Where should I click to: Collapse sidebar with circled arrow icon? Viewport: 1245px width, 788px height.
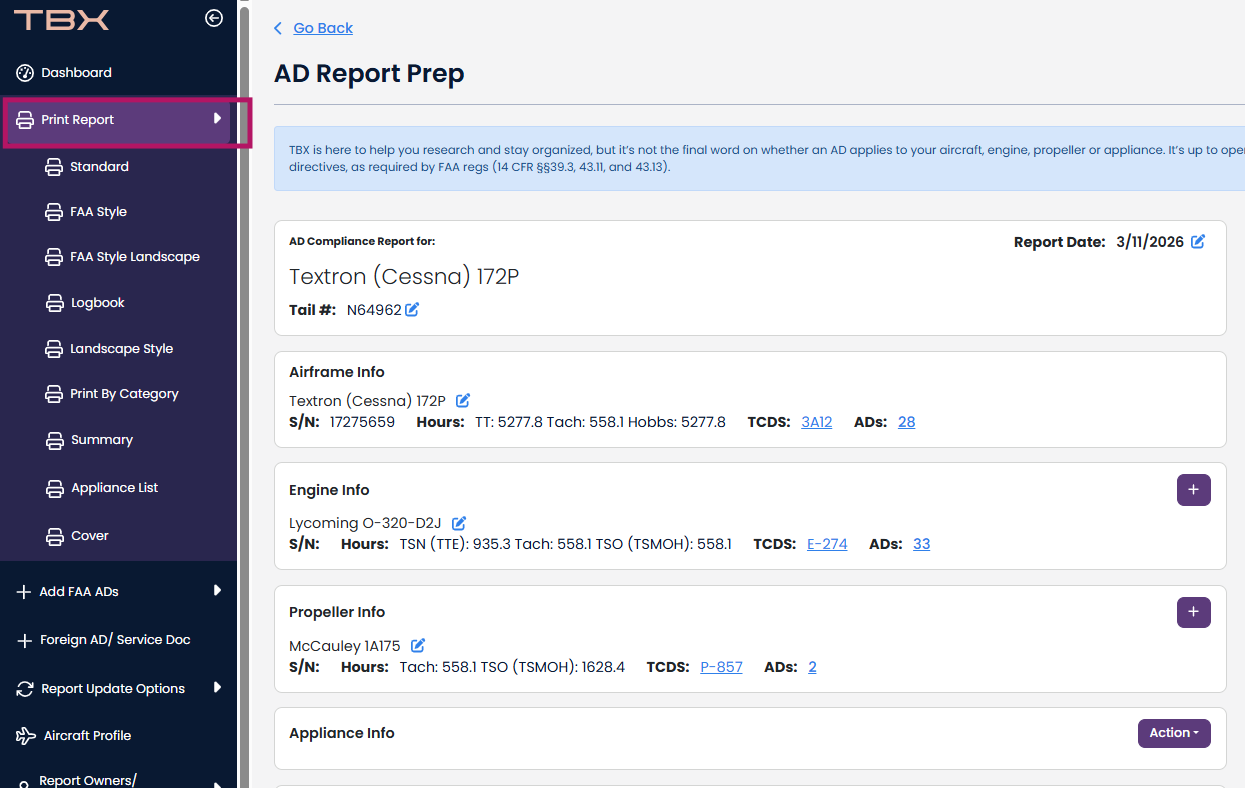click(x=214, y=18)
